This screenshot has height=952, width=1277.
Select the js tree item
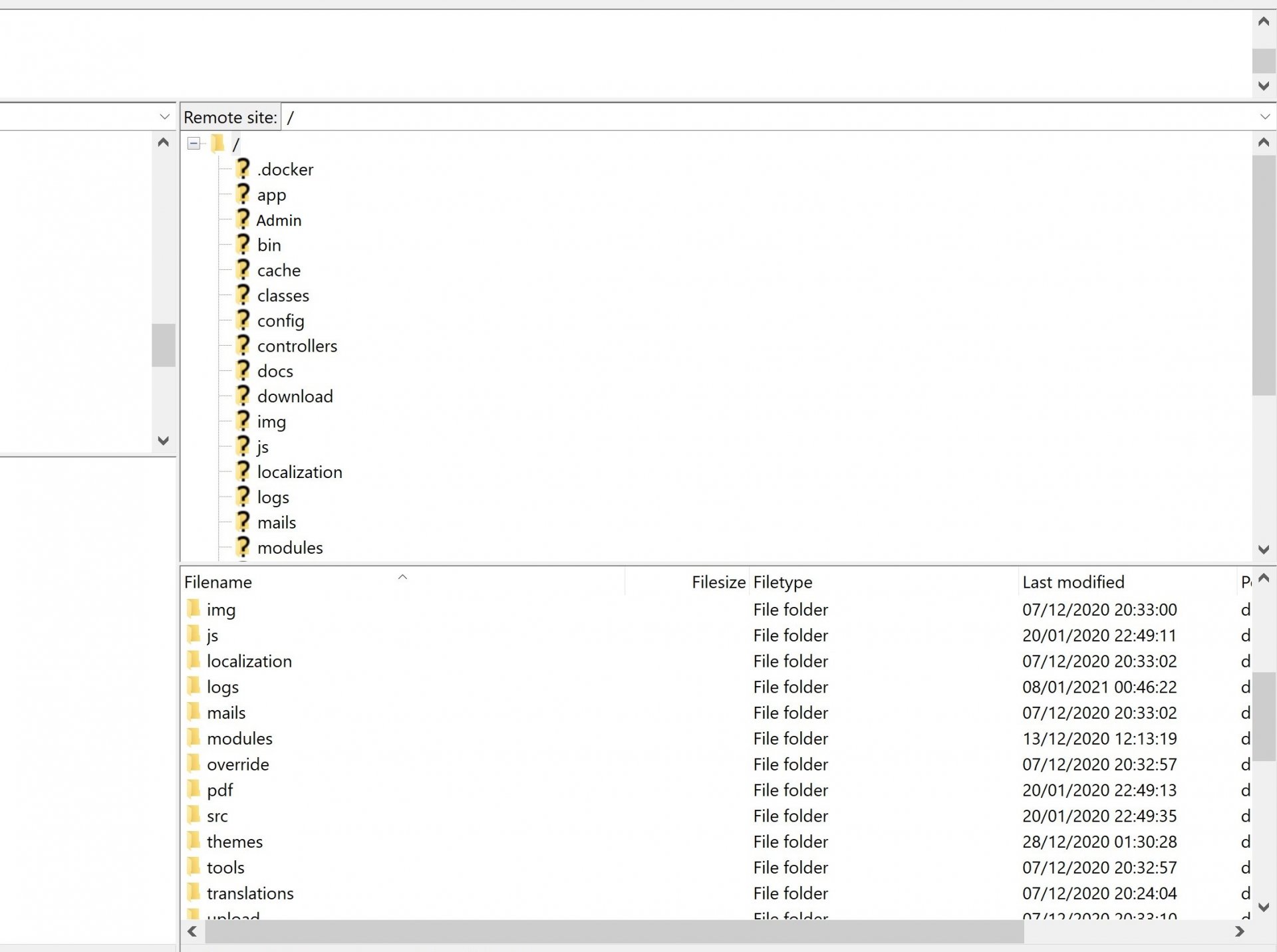click(263, 447)
